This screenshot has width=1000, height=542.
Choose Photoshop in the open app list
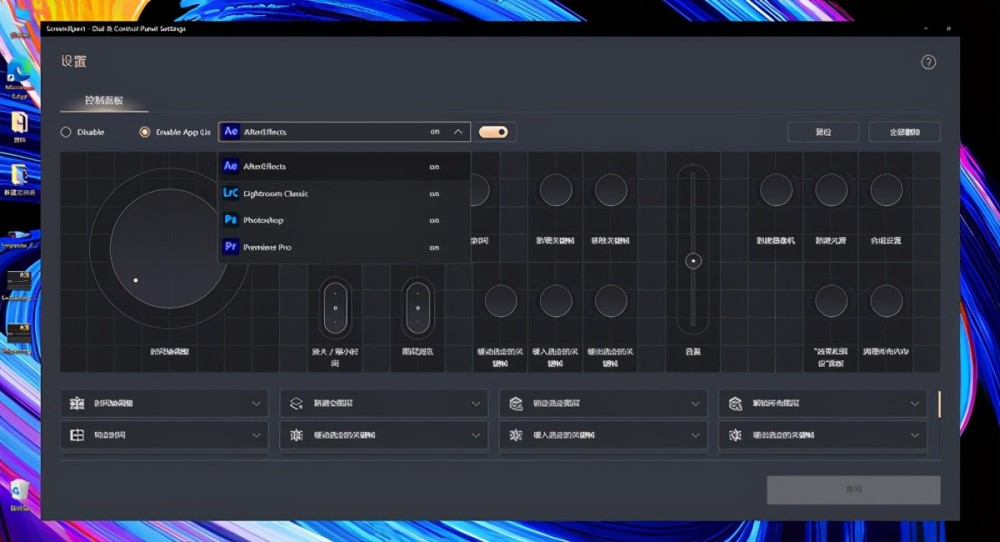point(344,220)
